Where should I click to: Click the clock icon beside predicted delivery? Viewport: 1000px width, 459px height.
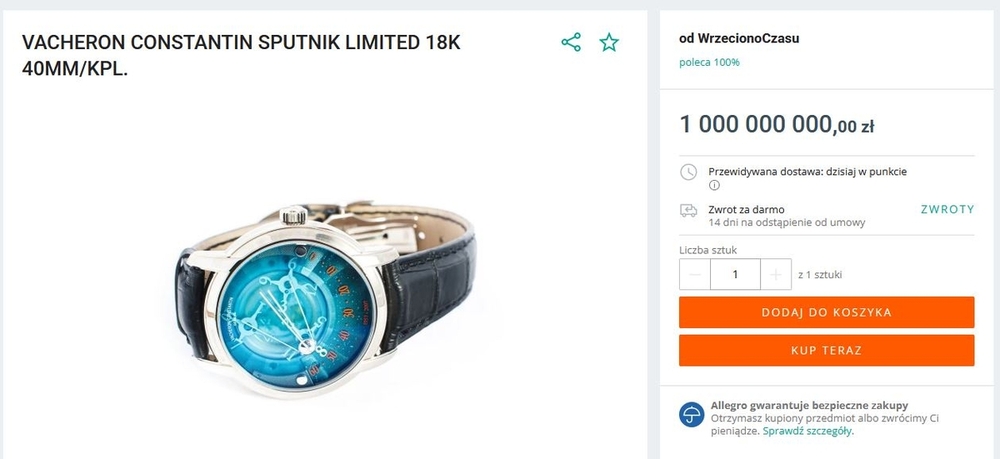pos(689,172)
